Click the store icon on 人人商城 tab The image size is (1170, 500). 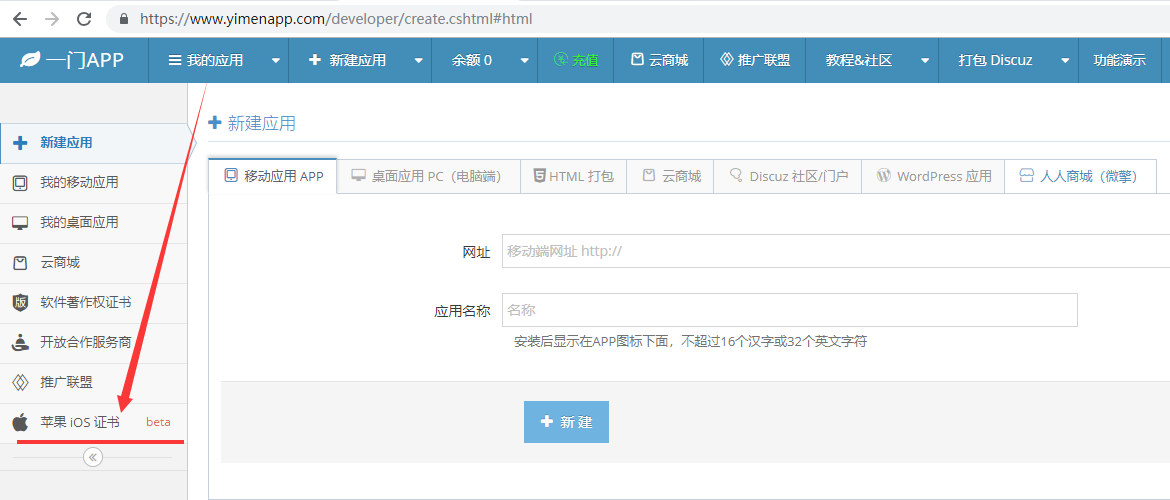point(1027,176)
